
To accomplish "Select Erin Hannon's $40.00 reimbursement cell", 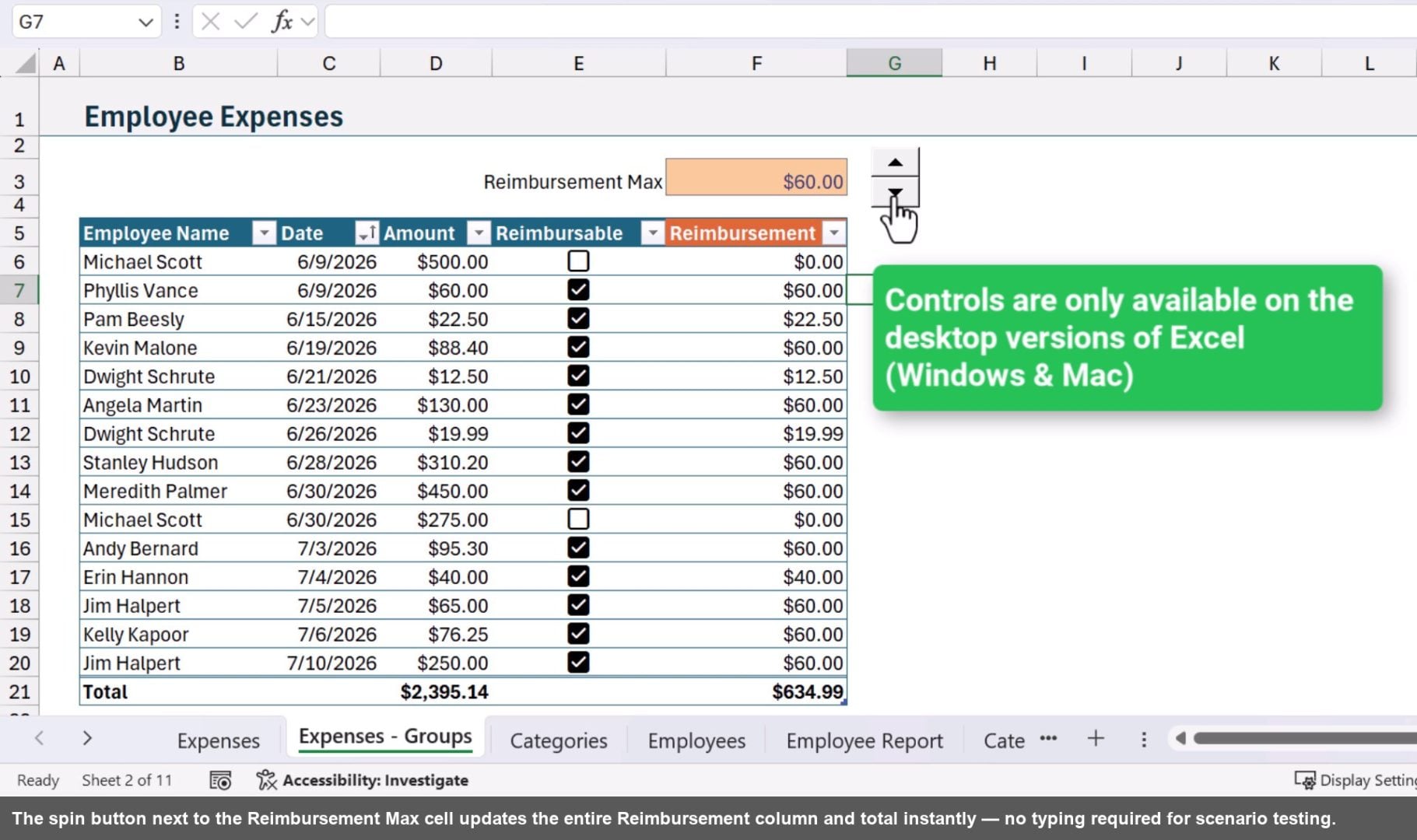I will 756,577.
